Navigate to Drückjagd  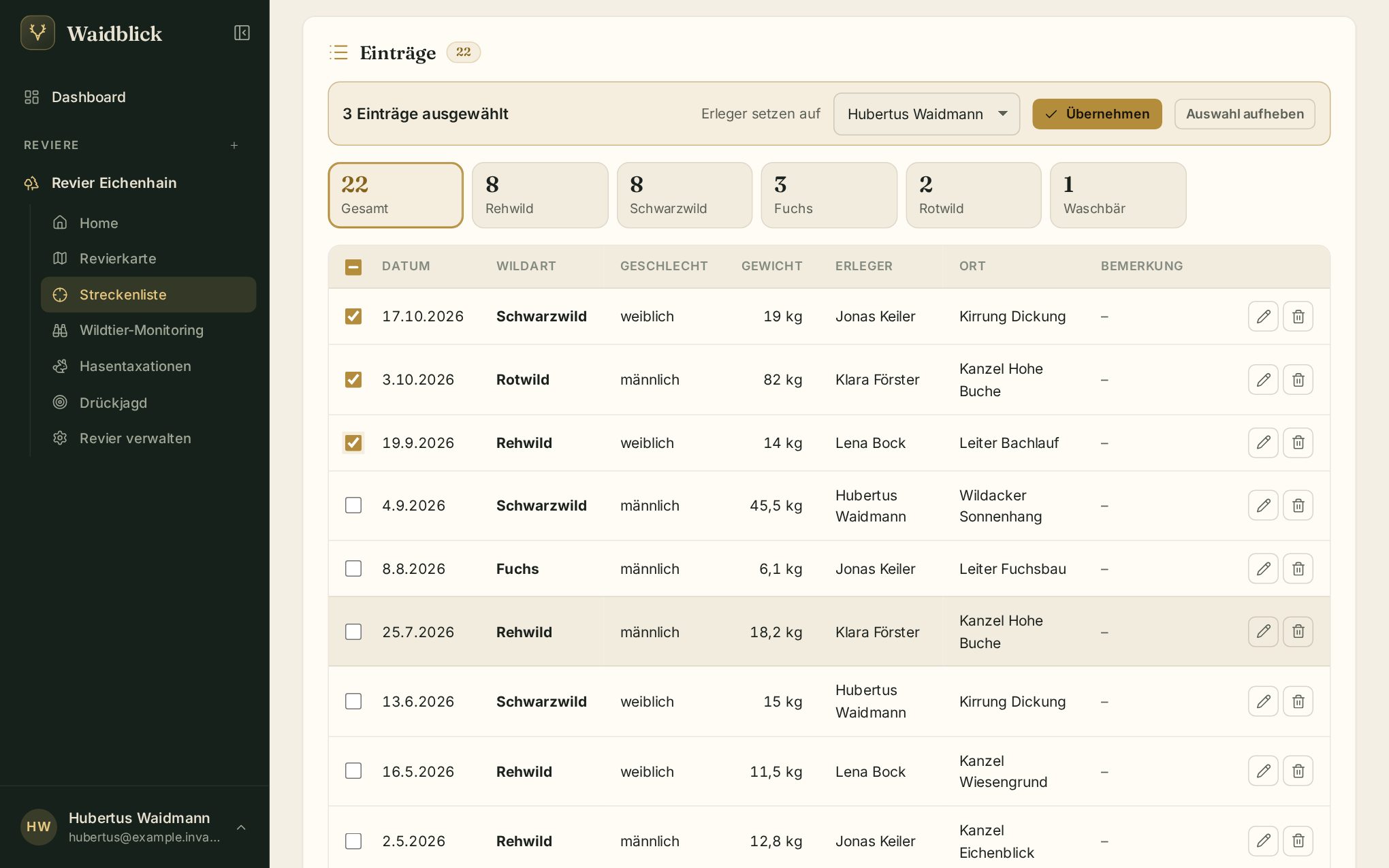148,402
